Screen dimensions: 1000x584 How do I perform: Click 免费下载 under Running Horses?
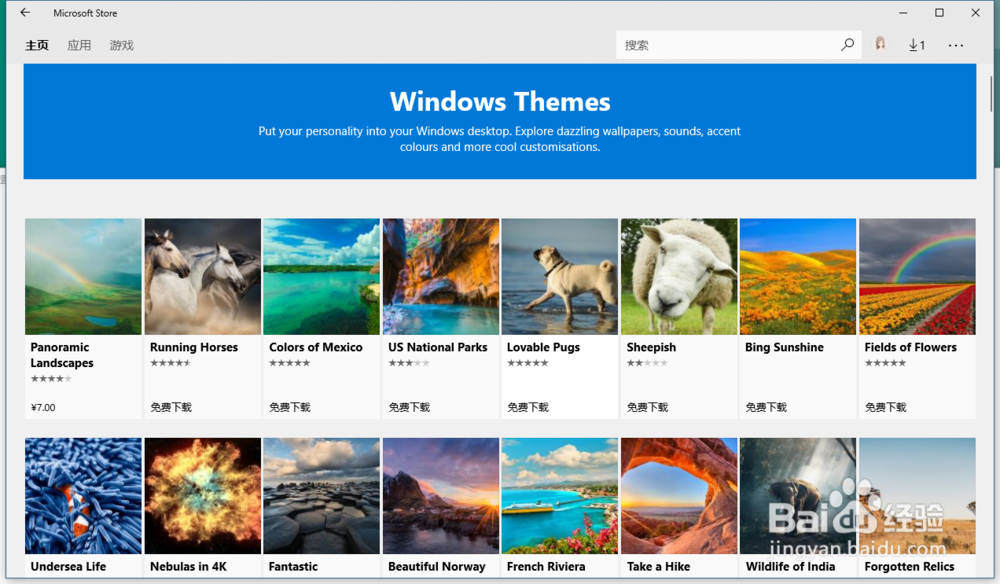tap(171, 407)
